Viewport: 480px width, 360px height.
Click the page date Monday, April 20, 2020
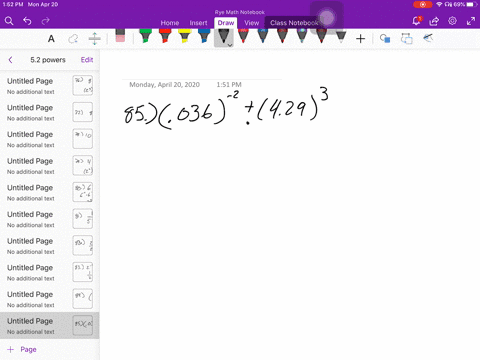(x=164, y=85)
